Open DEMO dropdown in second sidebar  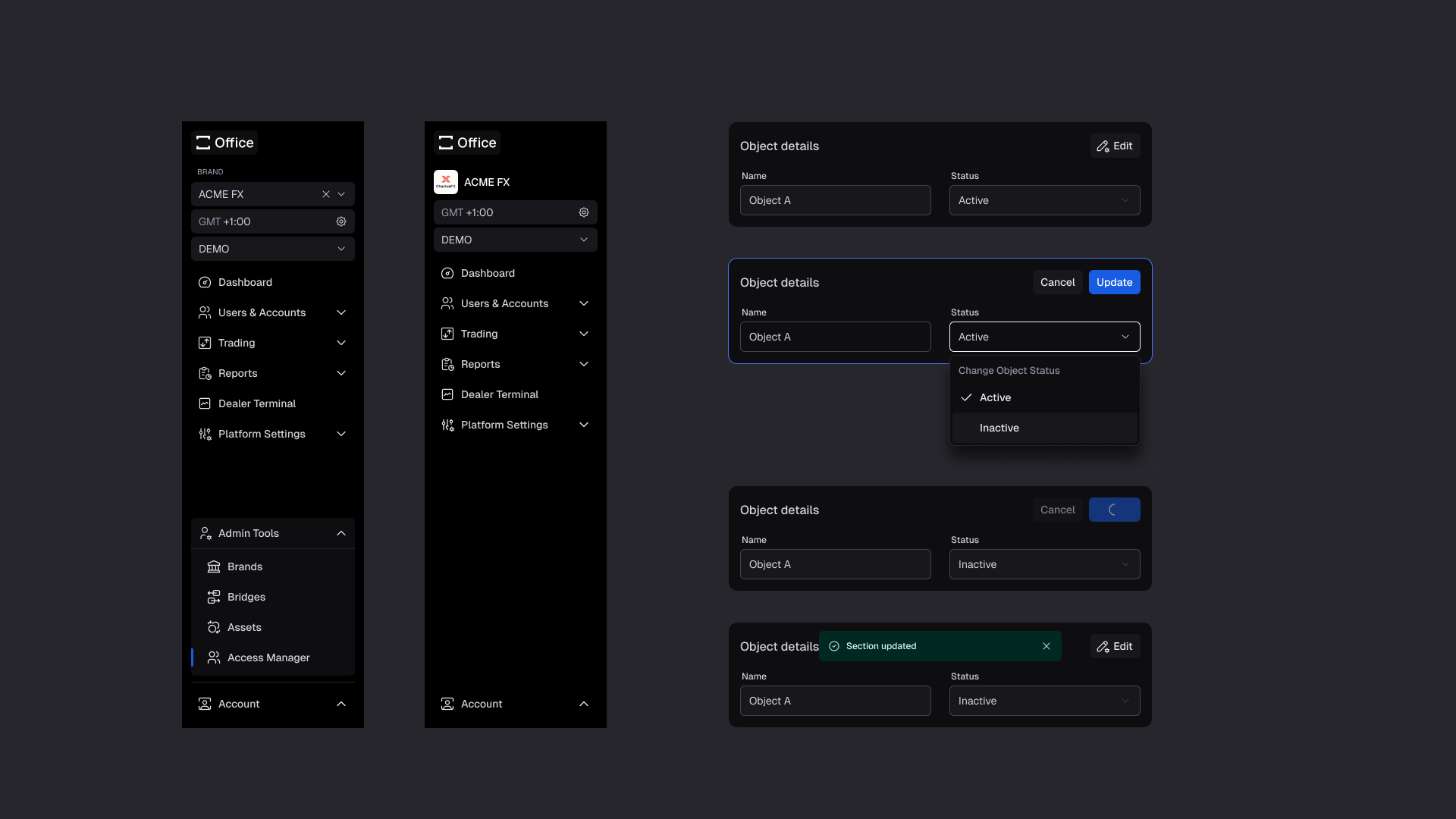click(x=516, y=240)
